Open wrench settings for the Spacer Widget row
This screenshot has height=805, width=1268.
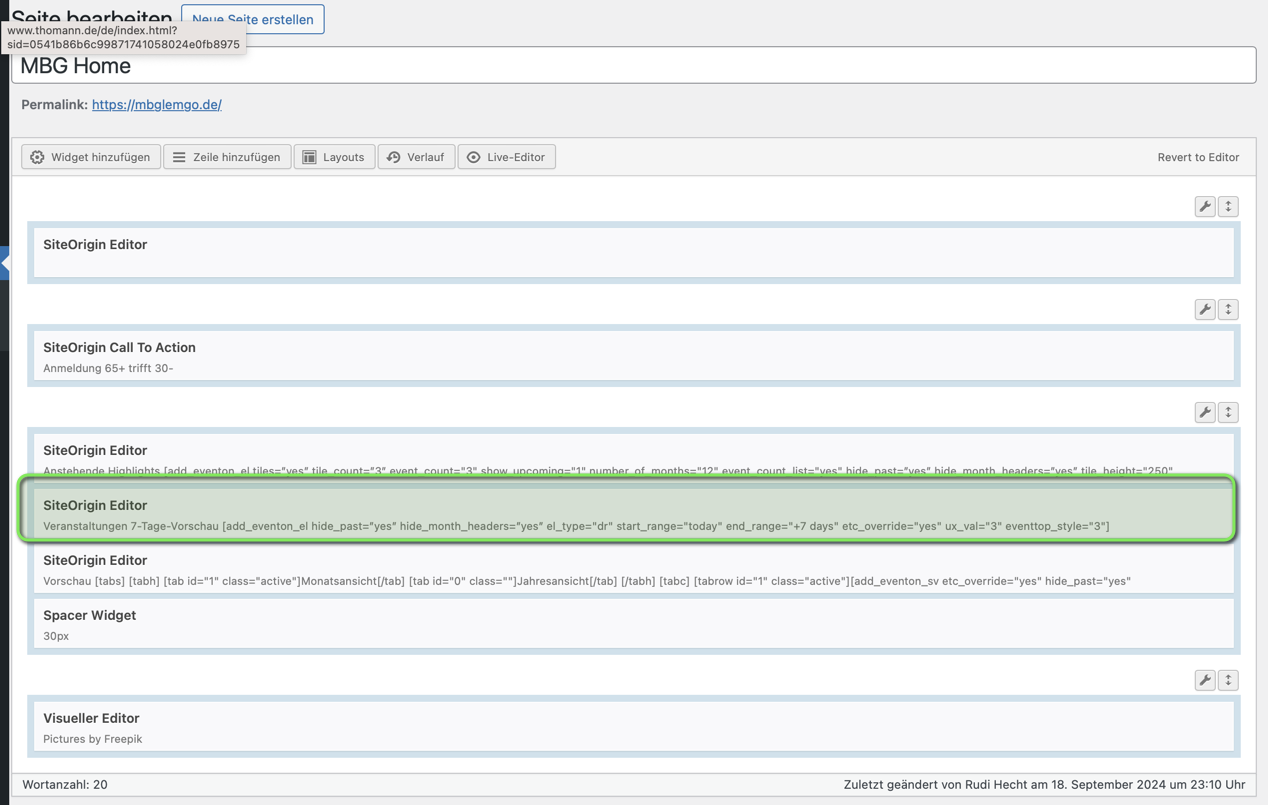(1205, 412)
